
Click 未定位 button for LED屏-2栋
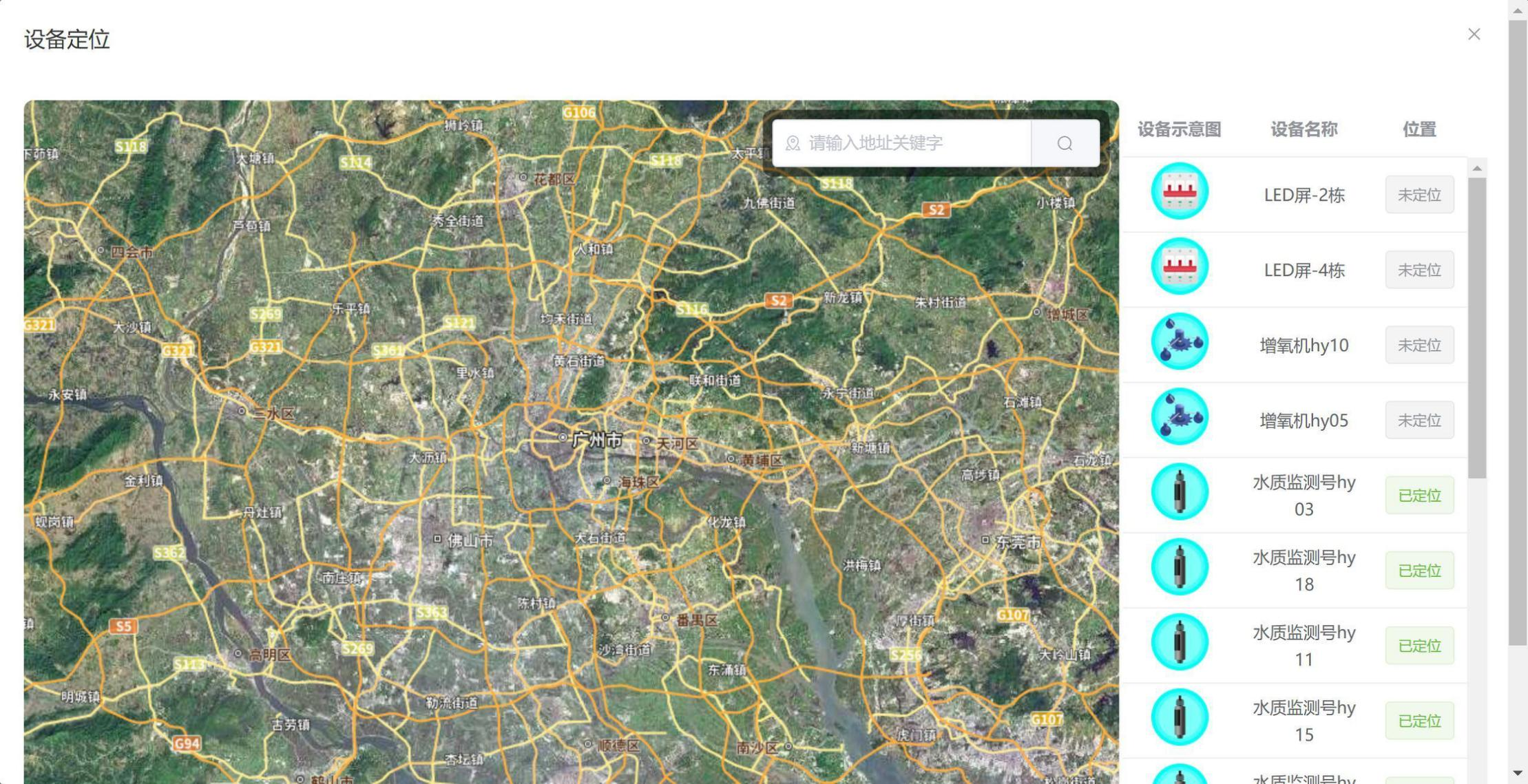pyautogui.click(x=1419, y=195)
